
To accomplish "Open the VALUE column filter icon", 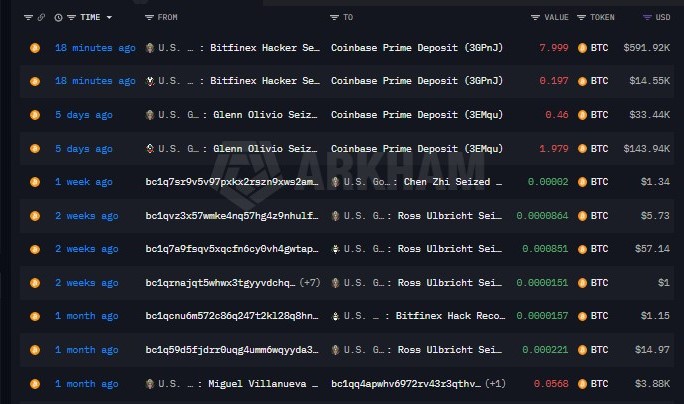I will [x=535, y=17].
